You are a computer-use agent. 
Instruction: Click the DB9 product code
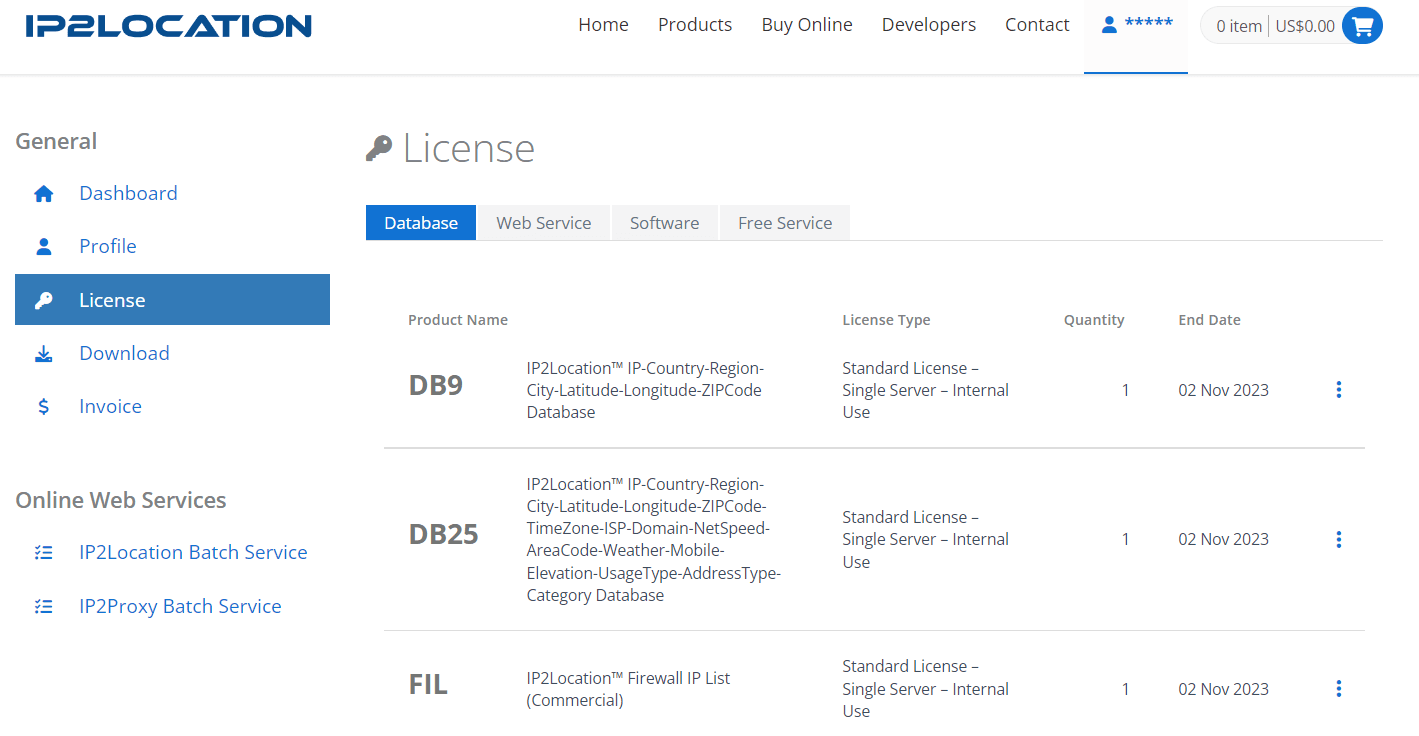[436, 386]
